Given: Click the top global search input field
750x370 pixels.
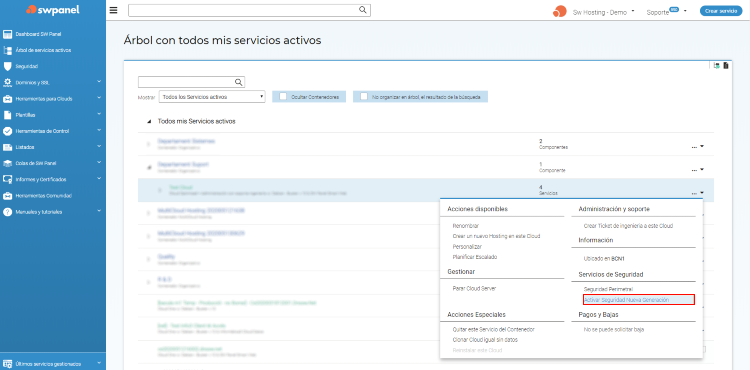Looking at the screenshot, I should point(249,10).
